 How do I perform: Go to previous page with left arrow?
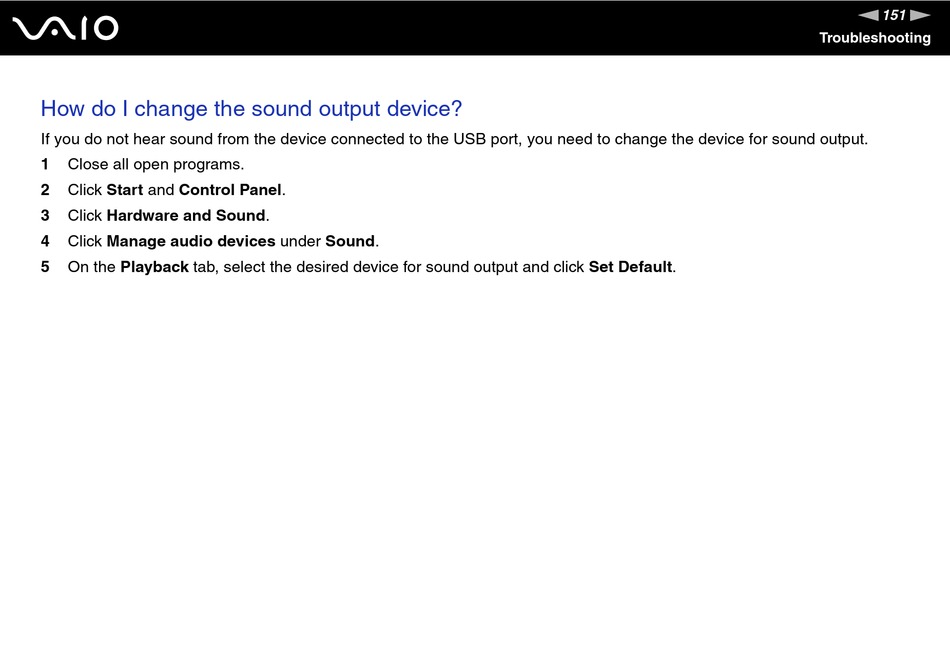click(x=868, y=15)
